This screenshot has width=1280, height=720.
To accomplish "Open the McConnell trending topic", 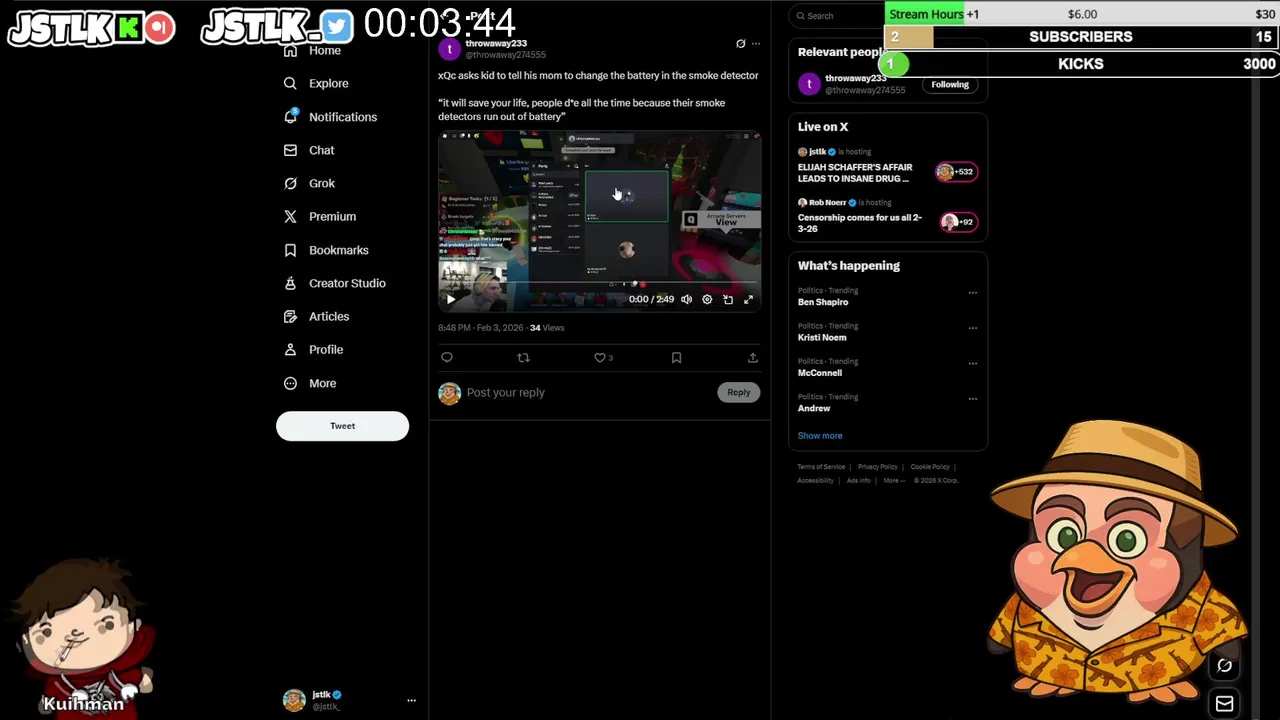I will [x=820, y=373].
